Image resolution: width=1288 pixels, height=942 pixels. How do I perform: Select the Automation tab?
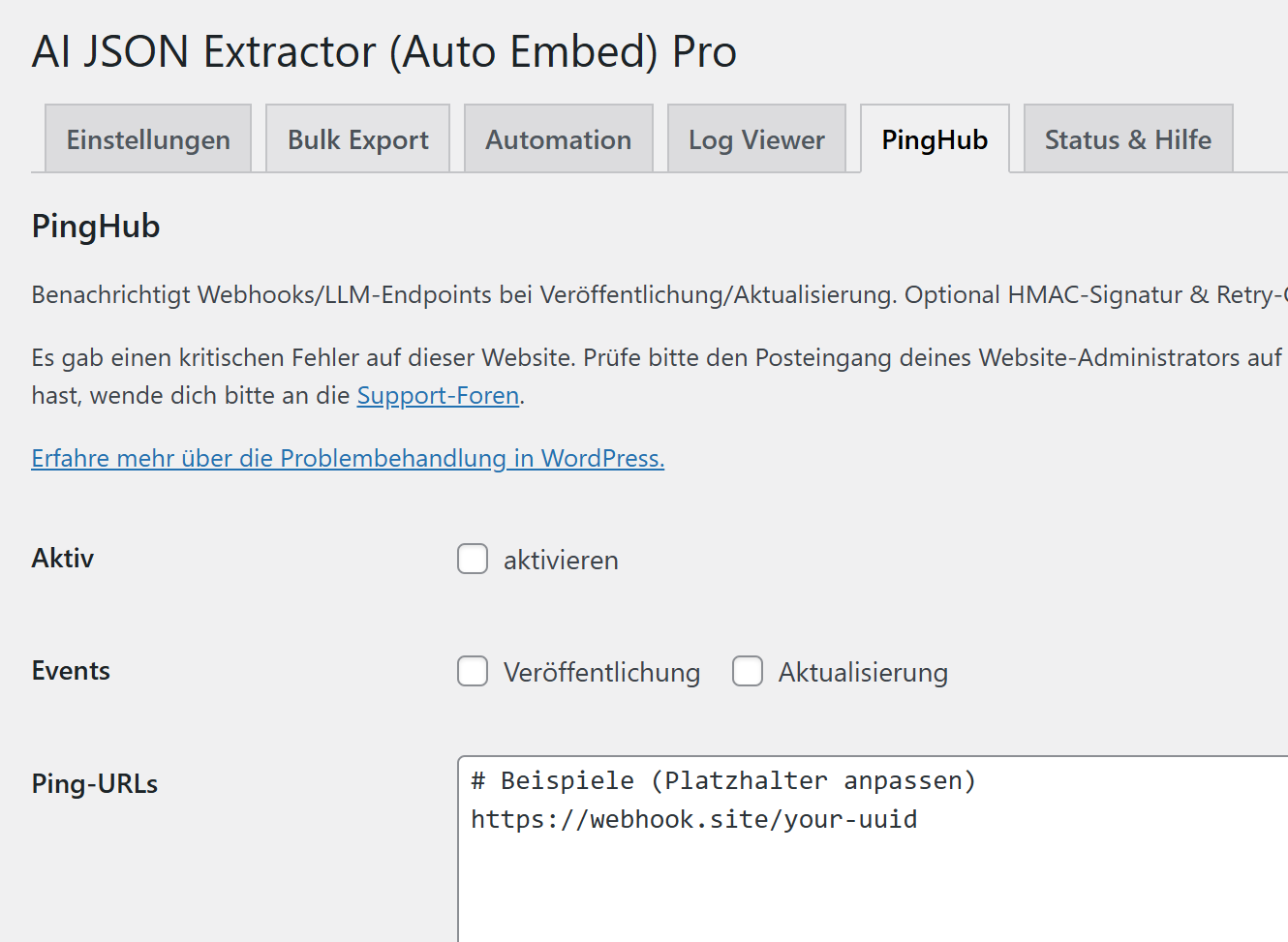[x=558, y=138]
